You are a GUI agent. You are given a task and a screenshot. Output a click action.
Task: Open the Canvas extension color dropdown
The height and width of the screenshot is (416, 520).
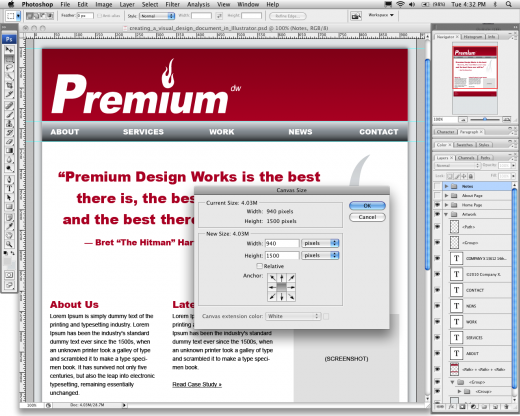(293, 316)
